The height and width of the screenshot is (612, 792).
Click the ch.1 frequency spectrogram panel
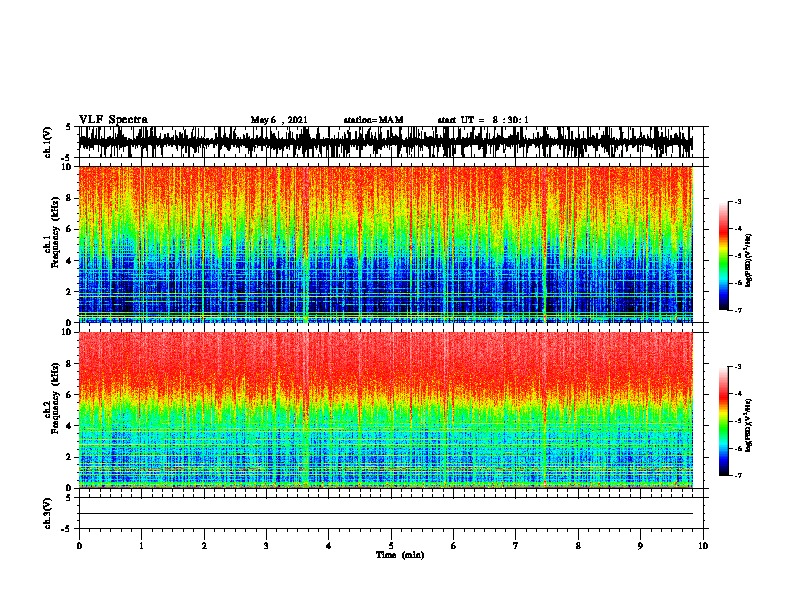(386, 244)
